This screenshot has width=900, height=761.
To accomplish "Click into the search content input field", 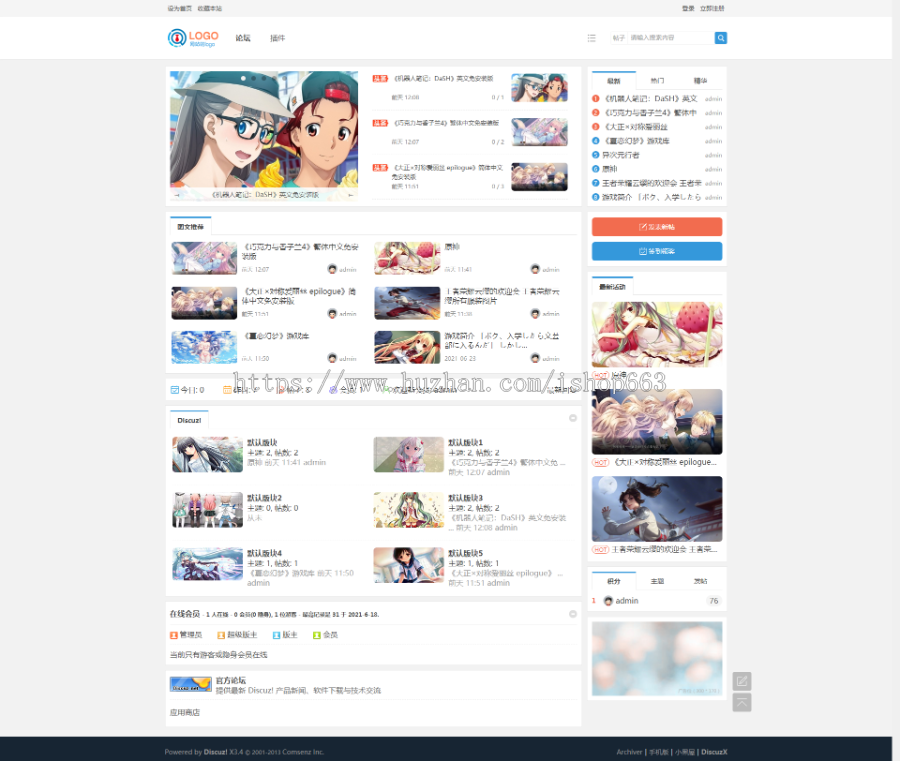I will [x=670, y=38].
